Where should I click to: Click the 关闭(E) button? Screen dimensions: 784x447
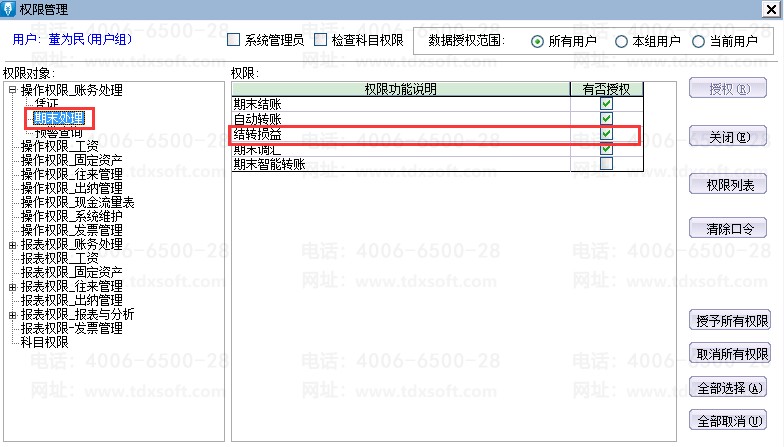(x=728, y=136)
